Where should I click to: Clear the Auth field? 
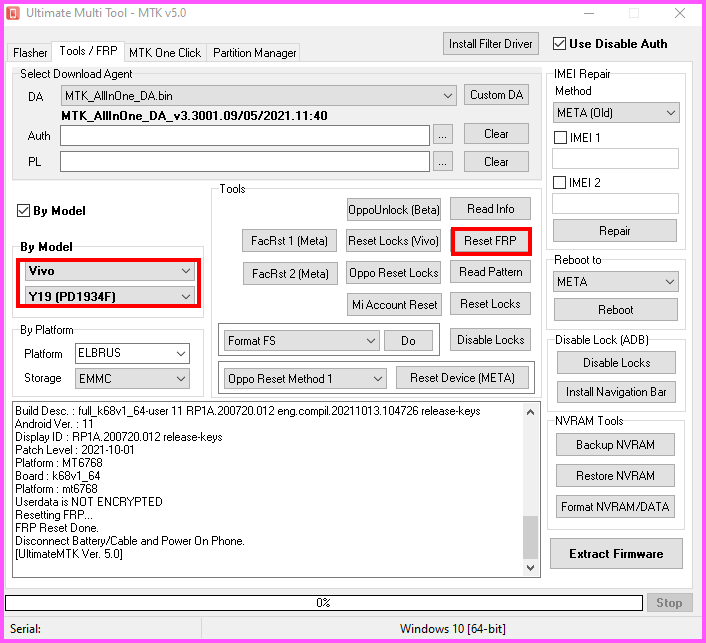point(496,134)
